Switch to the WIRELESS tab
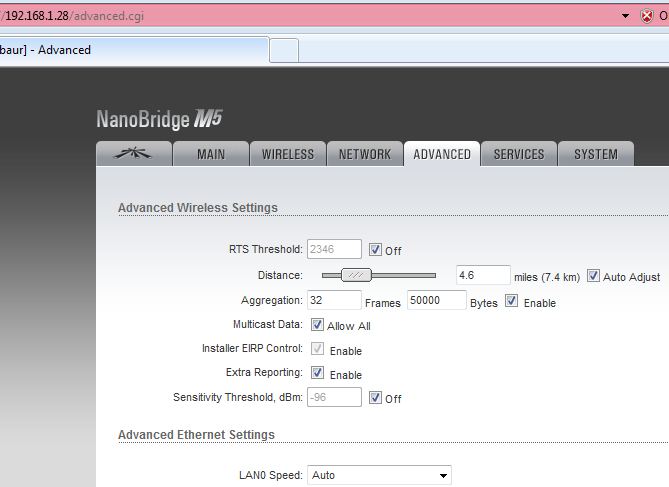 (288, 154)
